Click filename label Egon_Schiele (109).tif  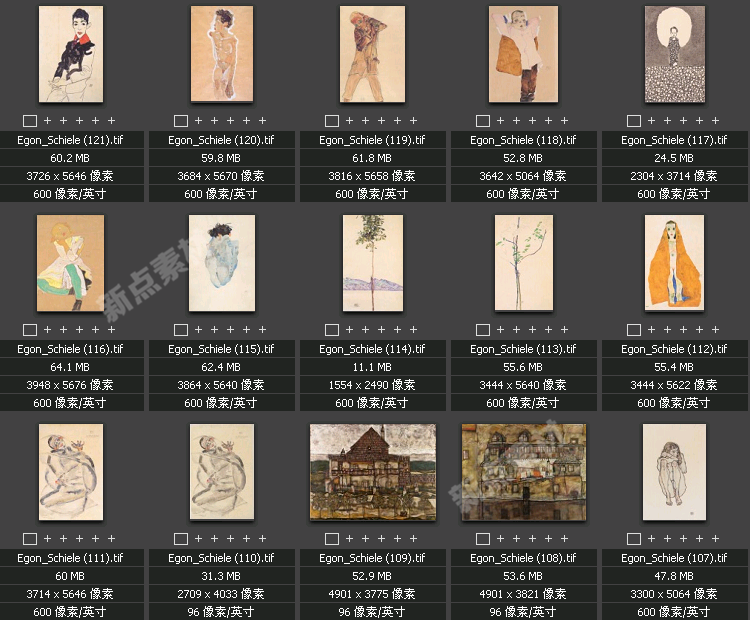coord(372,558)
